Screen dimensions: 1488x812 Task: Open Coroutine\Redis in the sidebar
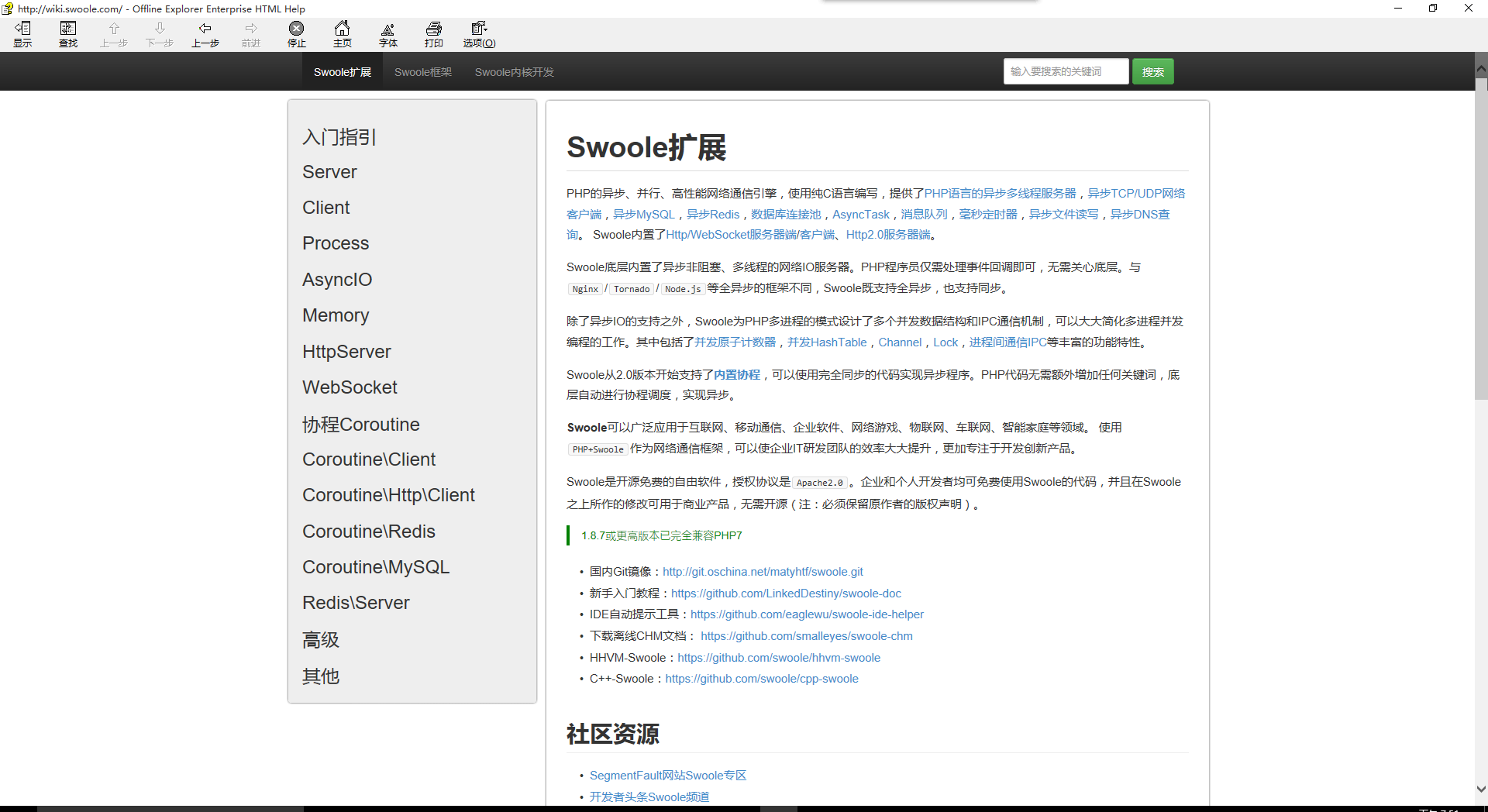pyautogui.click(x=369, y=532)
